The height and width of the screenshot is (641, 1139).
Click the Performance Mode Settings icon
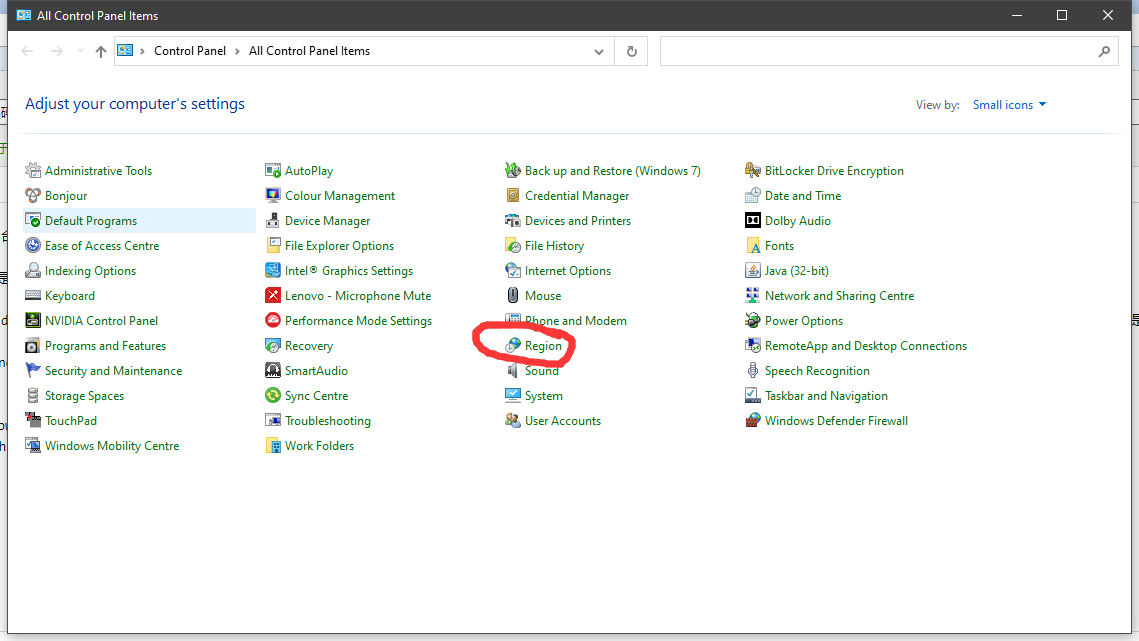click(273, 320)
